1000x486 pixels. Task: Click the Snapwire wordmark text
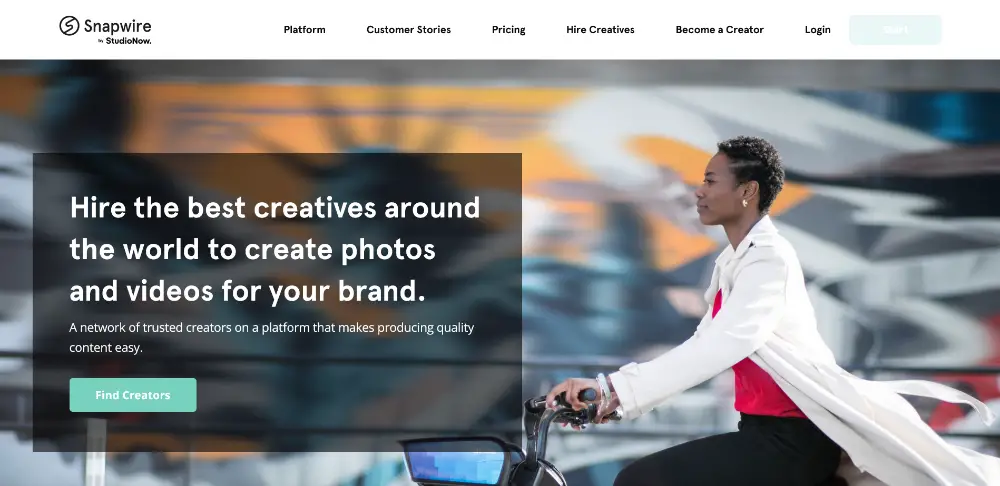point(117,26)
